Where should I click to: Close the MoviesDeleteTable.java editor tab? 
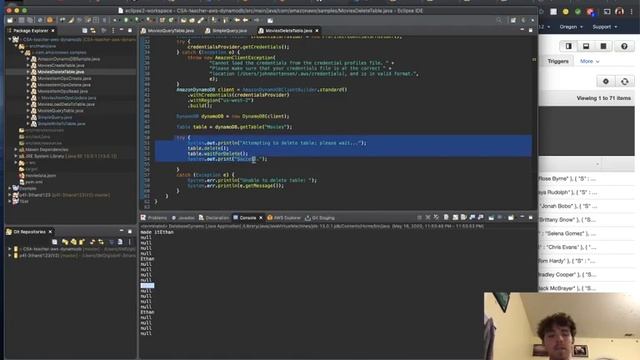coord(317,31)
